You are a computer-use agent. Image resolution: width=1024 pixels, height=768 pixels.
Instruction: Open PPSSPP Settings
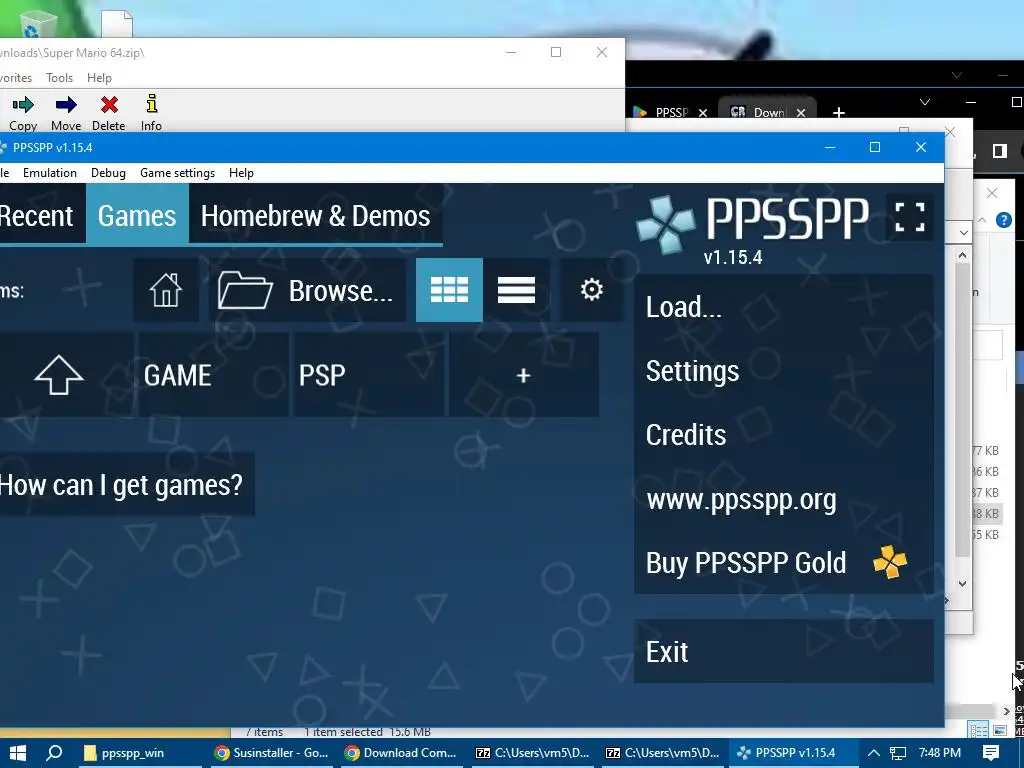tap(784, 371)
